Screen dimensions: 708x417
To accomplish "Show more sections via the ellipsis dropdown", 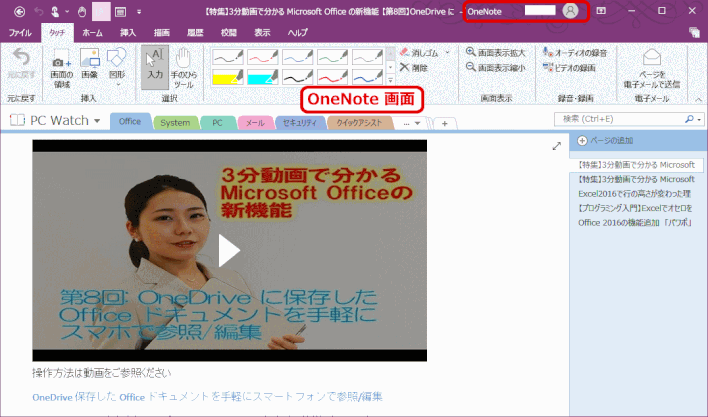I will click(x=412, y=123).
